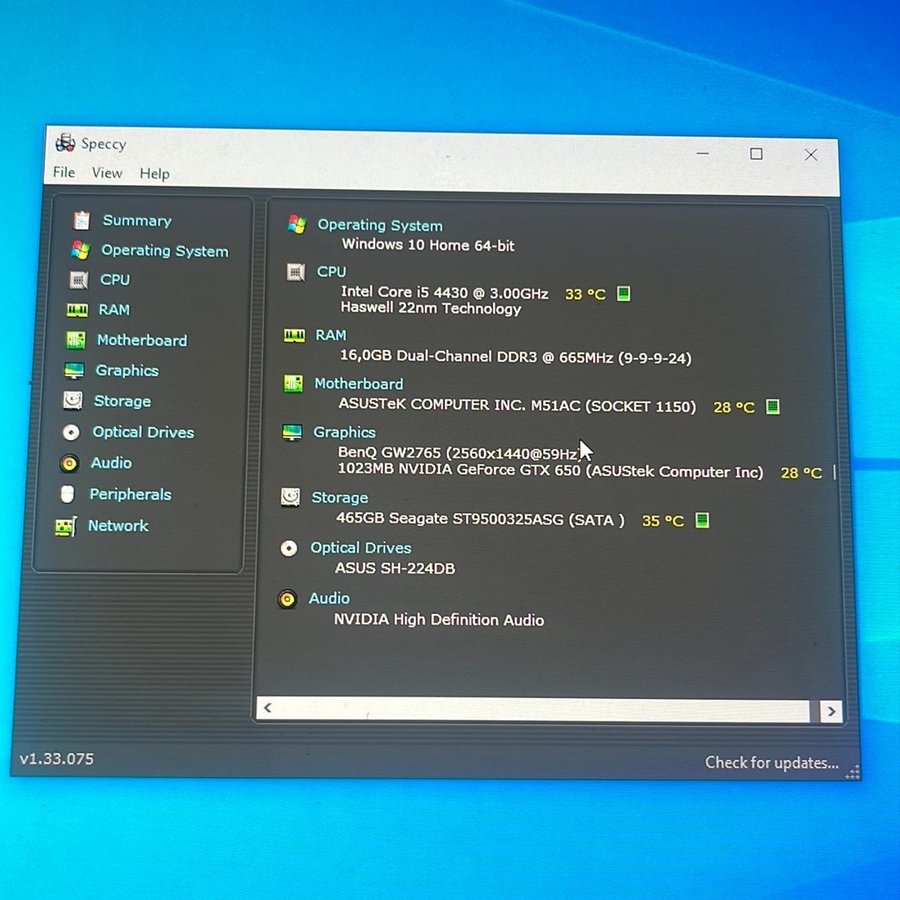Screen dimensions: 900x900
Task: Open Storage via the hard drive icon
Action: point(73,401)
